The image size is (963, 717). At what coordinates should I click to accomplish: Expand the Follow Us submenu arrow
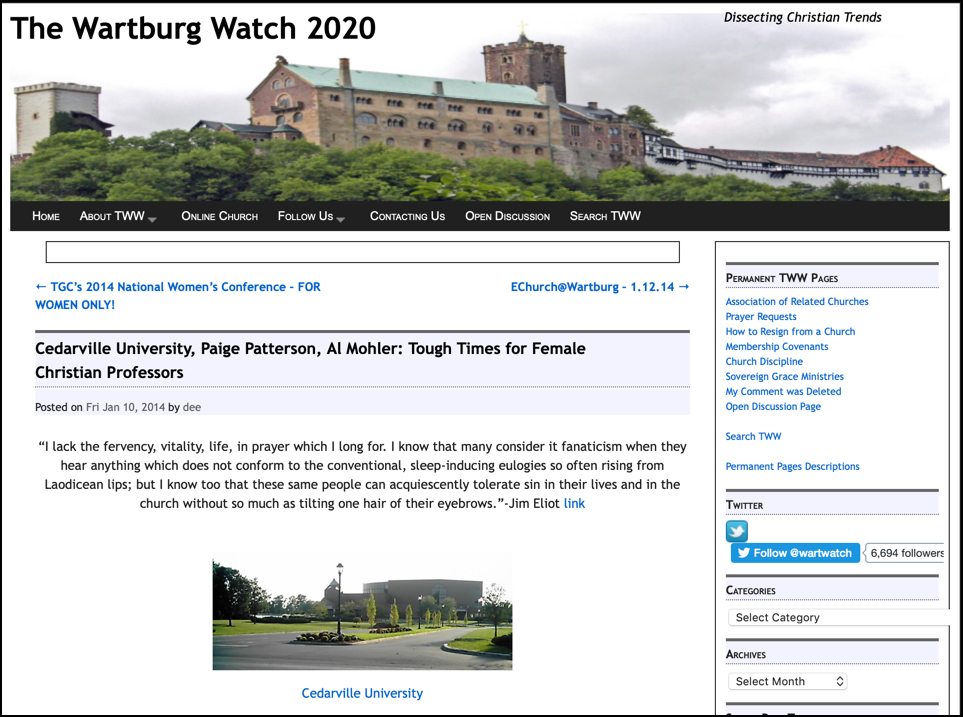tap(341, 219)
